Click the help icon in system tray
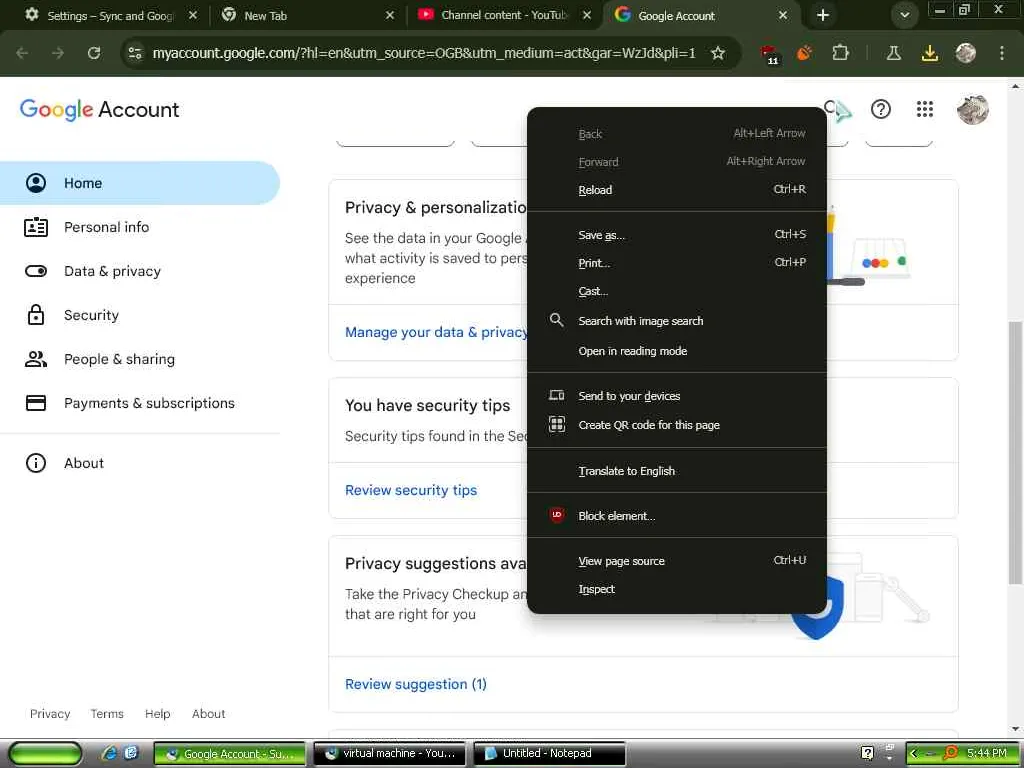The width and height of the screenshot is (1024, 768). click(x=867, y=753)
